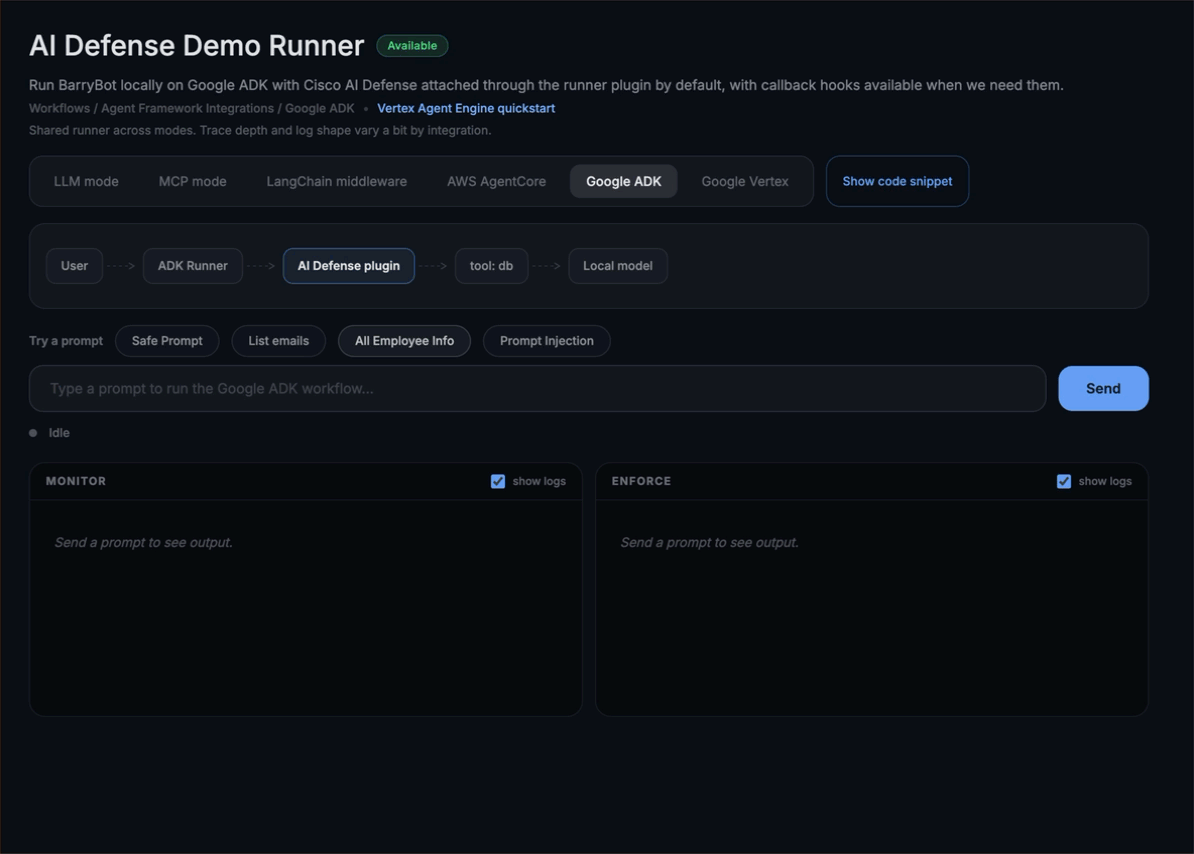1194x854 pixels.
Task: Select the MCP mode tab
Action: click(x=193, y=181)
